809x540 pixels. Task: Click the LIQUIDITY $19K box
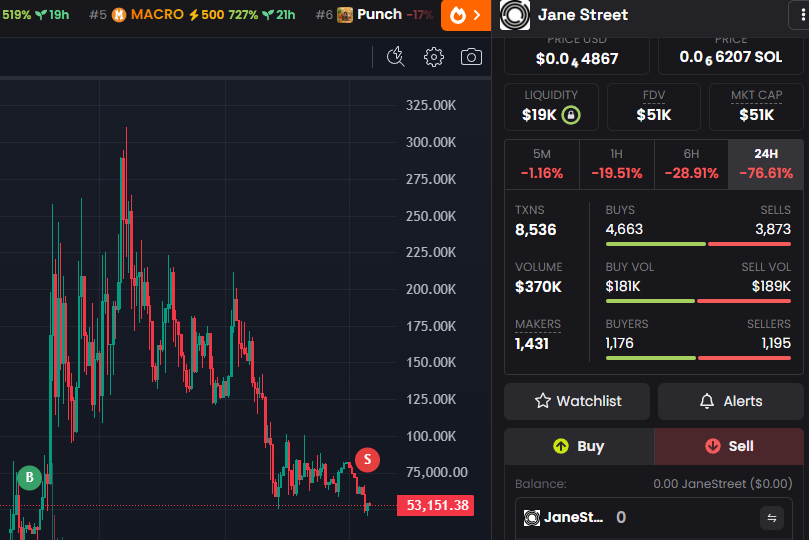click(551, 107)
